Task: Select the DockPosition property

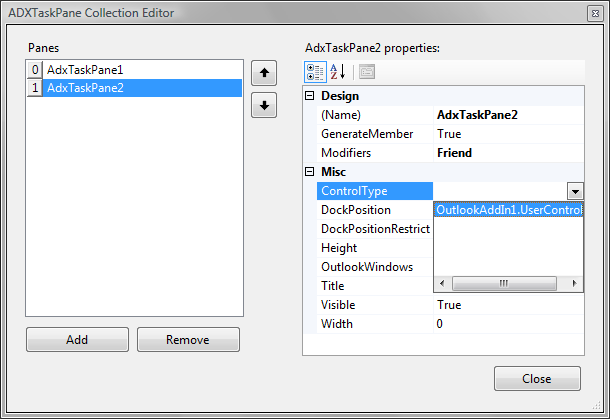Action: (375, 210)
